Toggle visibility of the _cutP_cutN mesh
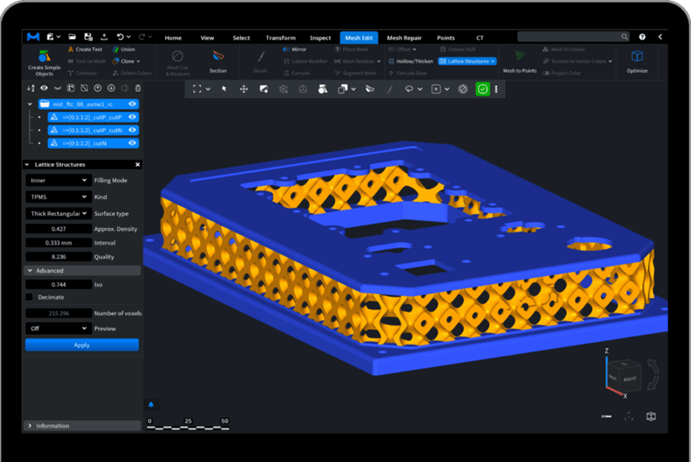 click(132, 130)
